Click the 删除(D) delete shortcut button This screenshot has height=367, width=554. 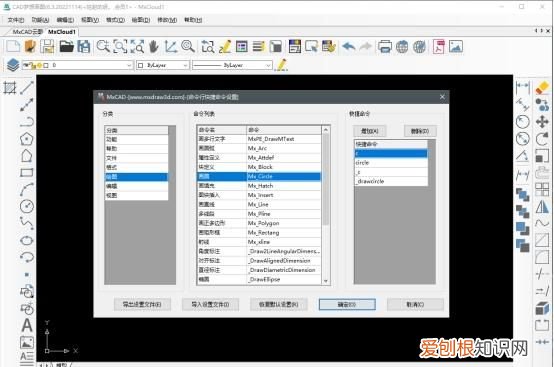420,131
